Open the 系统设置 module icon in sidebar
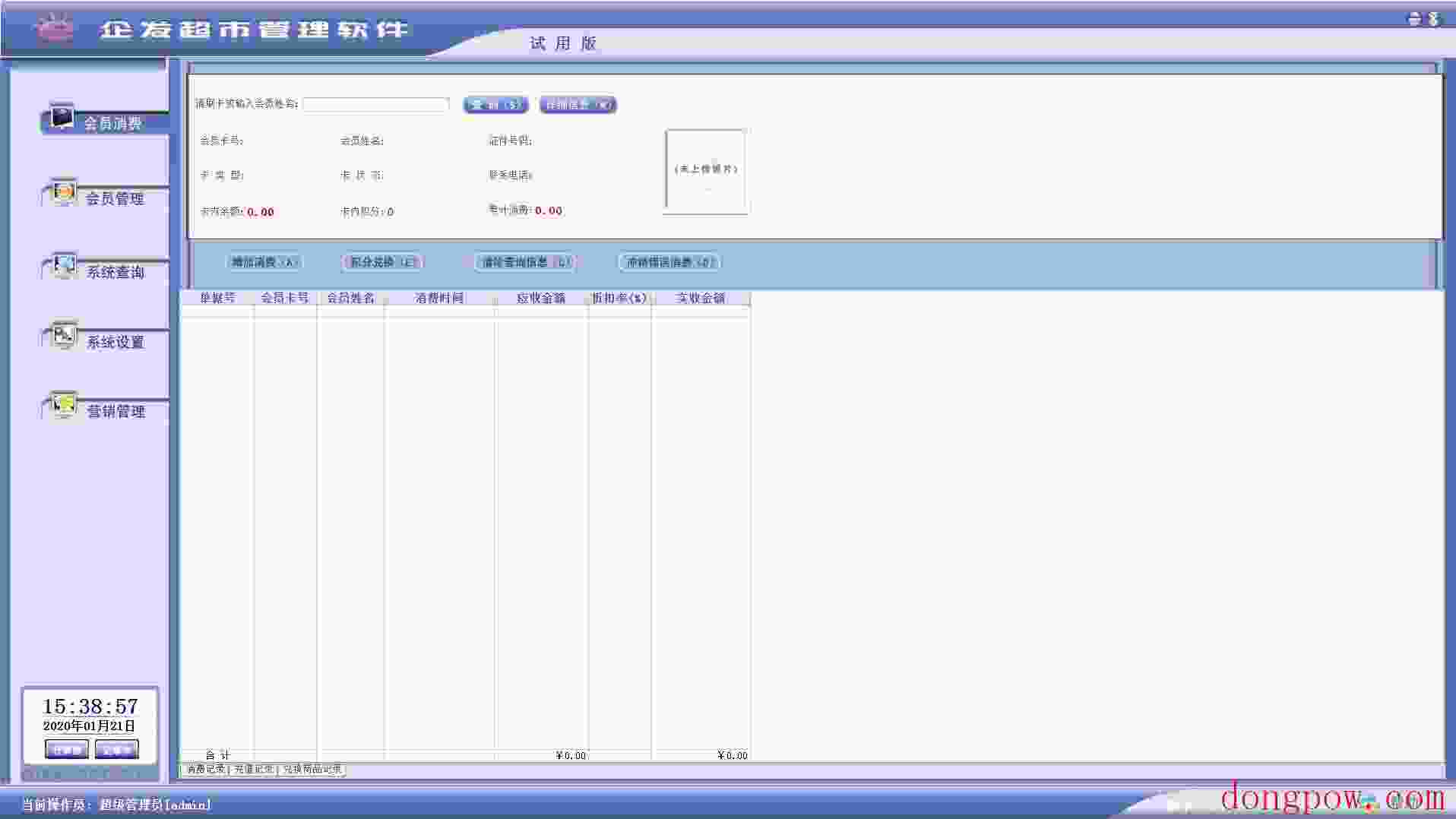 [63, 336]
